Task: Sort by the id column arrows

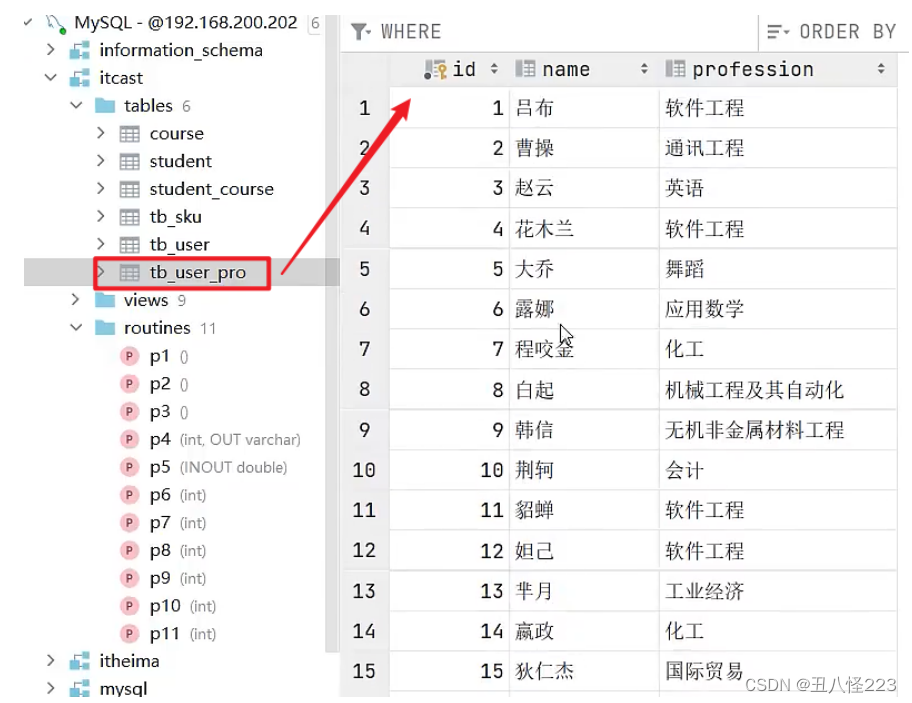Action: (x=494, y=69)
